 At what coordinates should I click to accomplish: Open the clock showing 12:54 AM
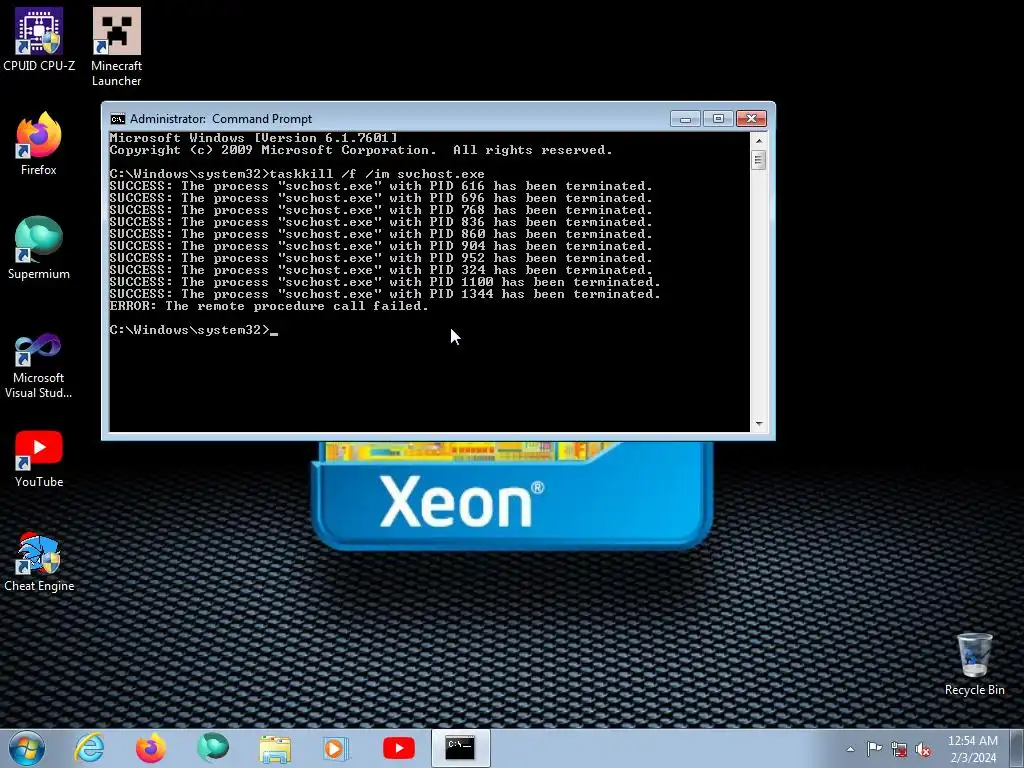click(x=972, y=749)
